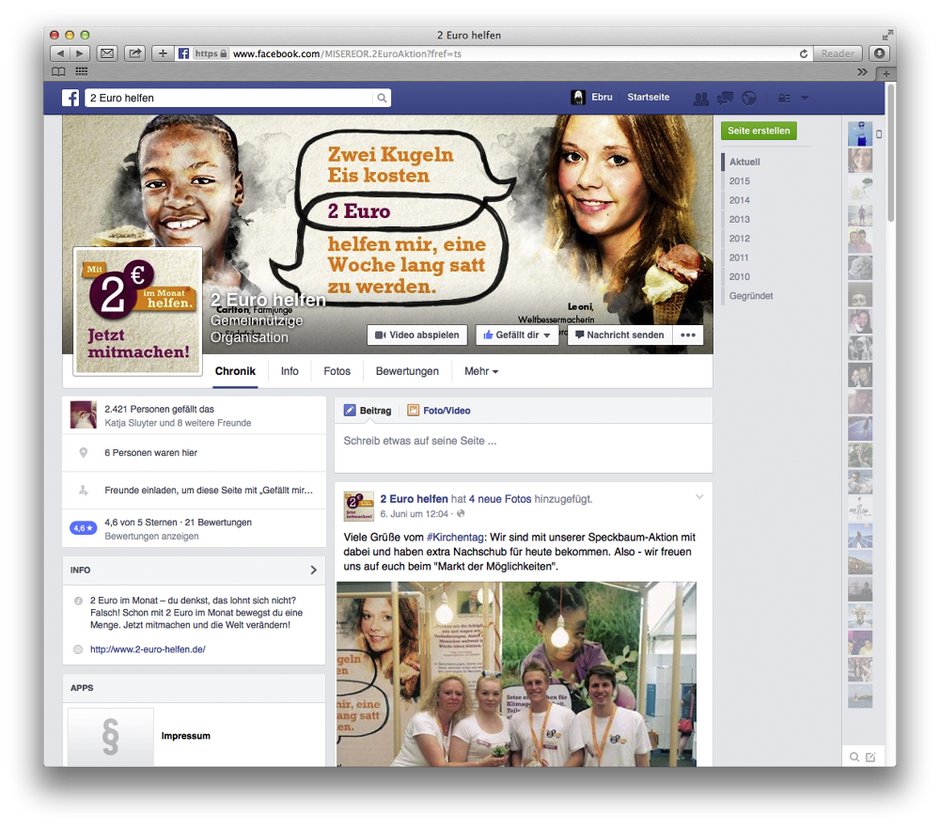
Task: Click the Impressum paragraph app icon
Action: (x=110, y=737)
